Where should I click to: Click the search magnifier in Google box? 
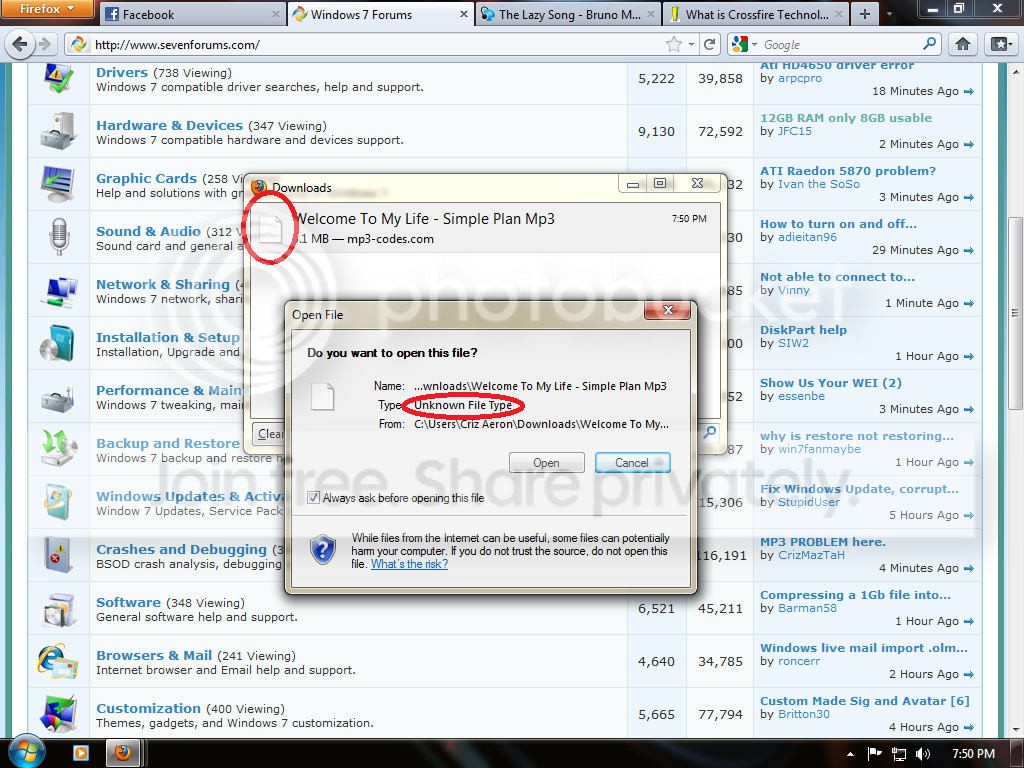pyautogui.click(x=929, y=44)
